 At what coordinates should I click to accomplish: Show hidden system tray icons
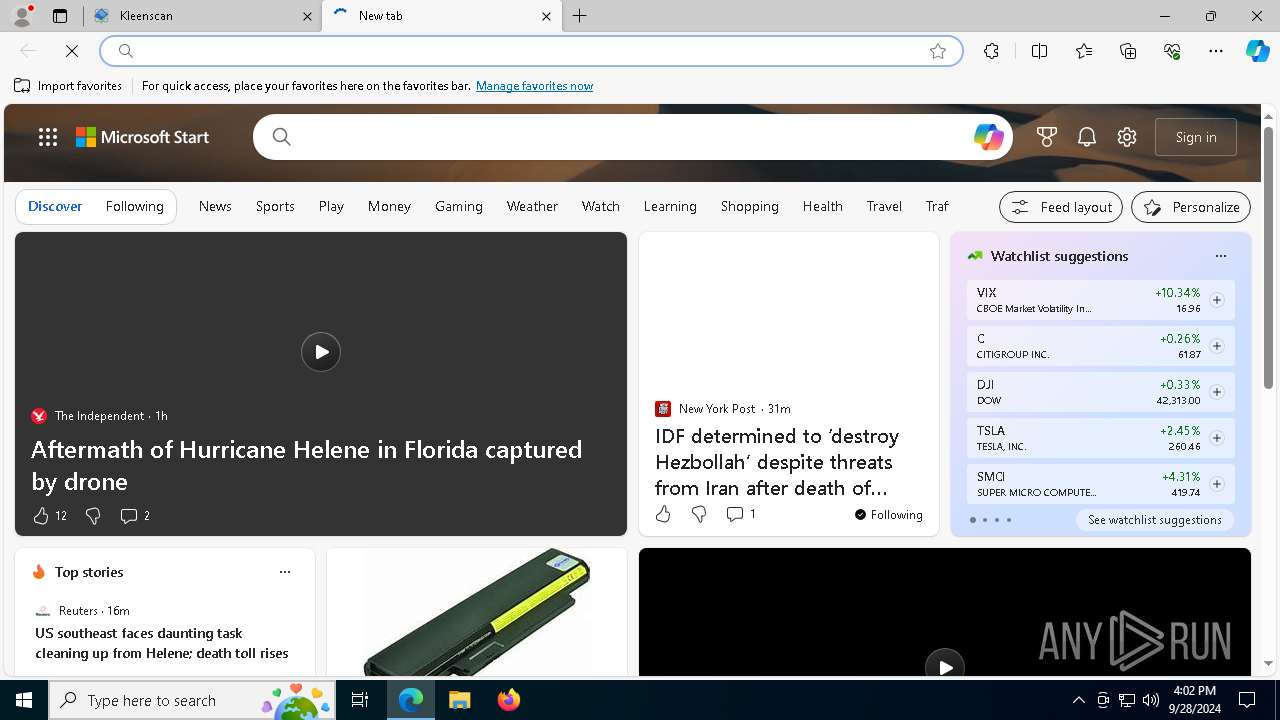click(x=1079, y=700)
